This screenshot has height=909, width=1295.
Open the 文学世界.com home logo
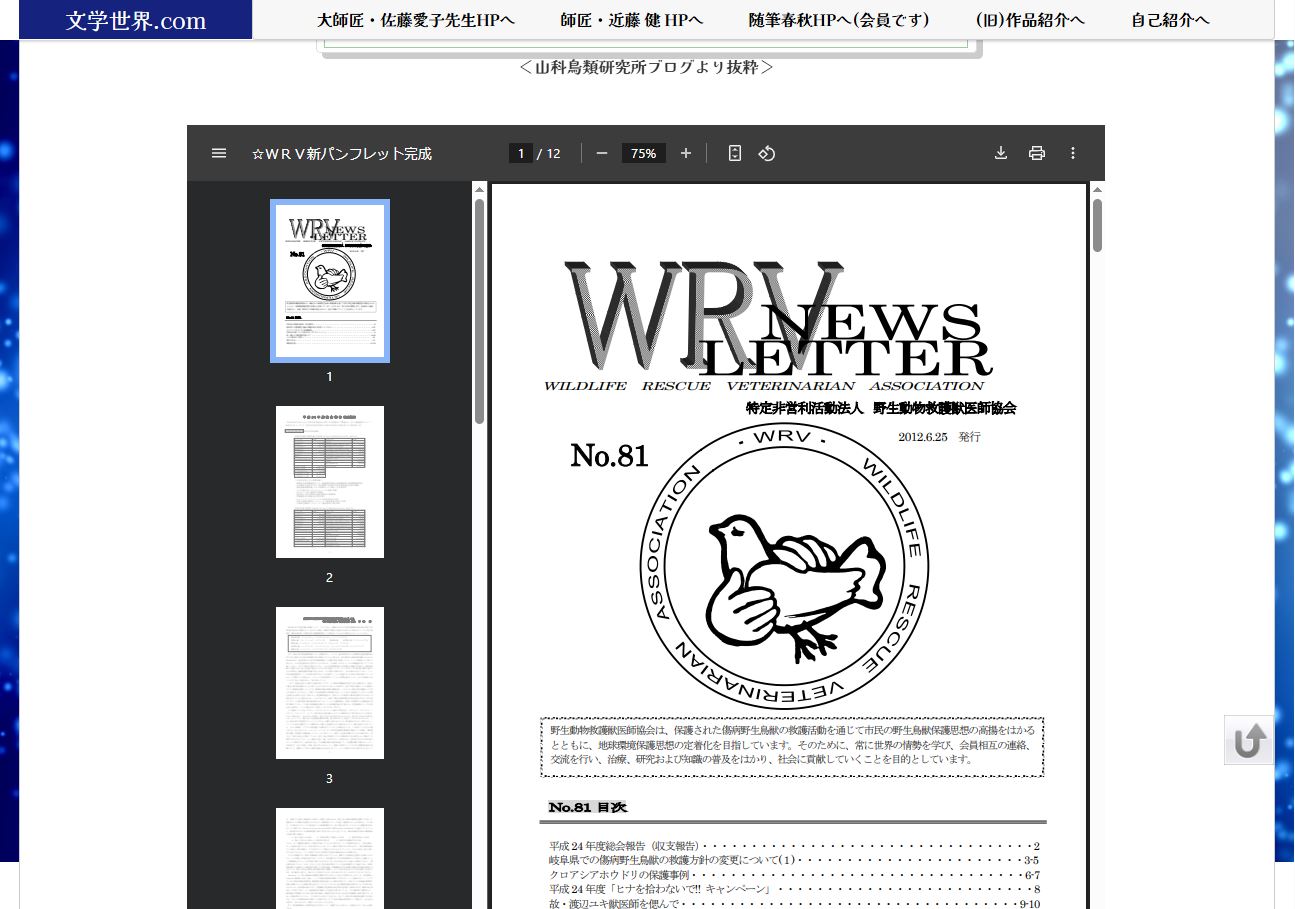point(136,20)
